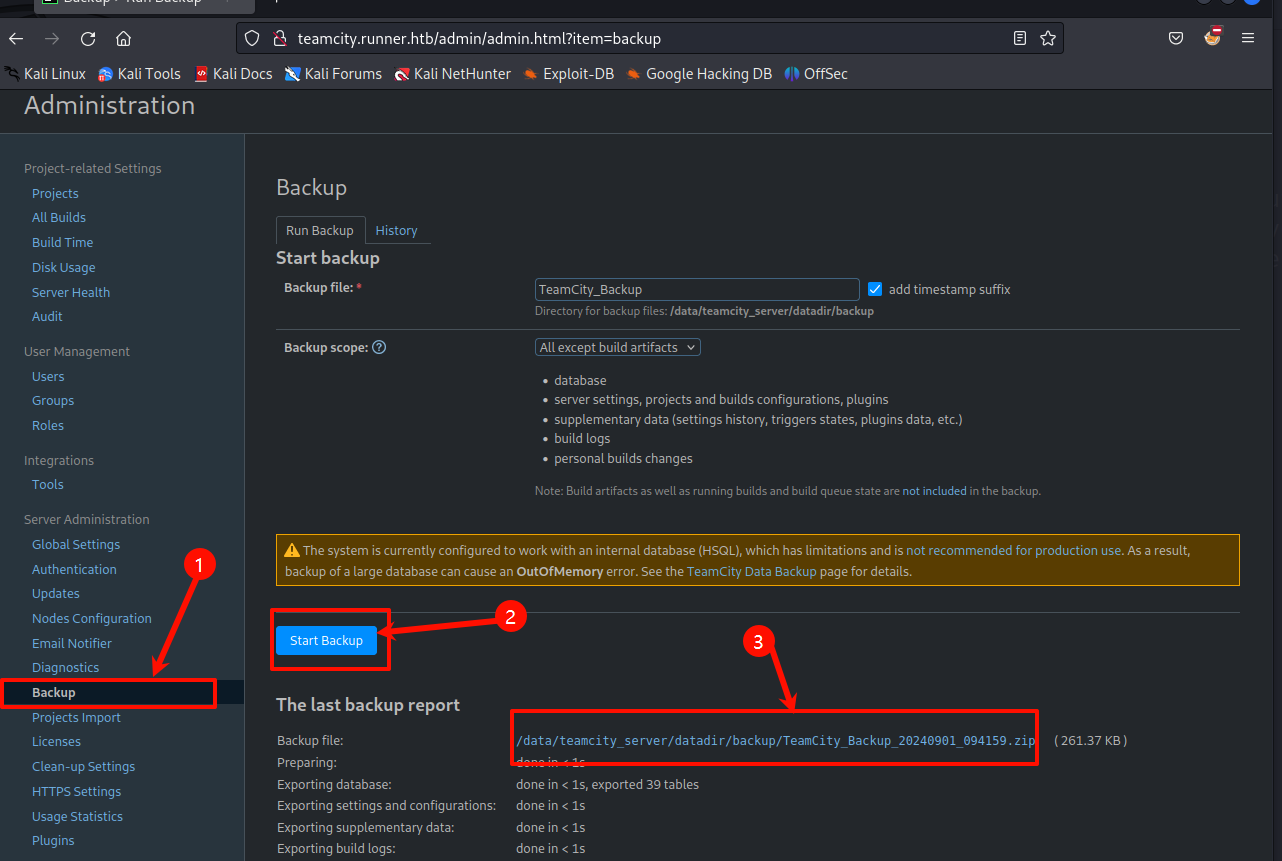
Task: Click the backup directory path text
Action: (771, 311)
